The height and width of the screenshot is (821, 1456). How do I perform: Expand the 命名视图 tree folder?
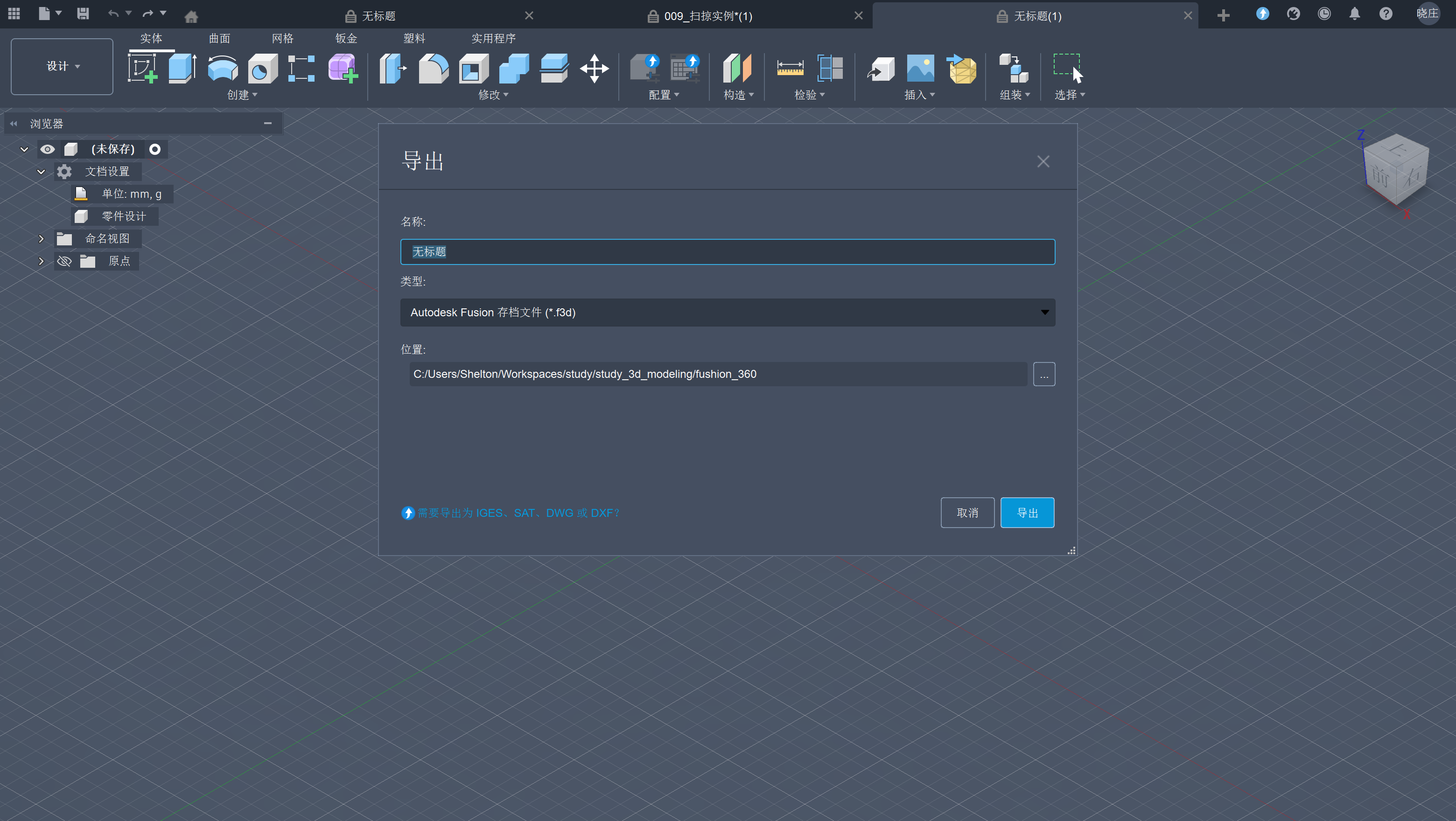pyautogui.click(x=41, y=239)
